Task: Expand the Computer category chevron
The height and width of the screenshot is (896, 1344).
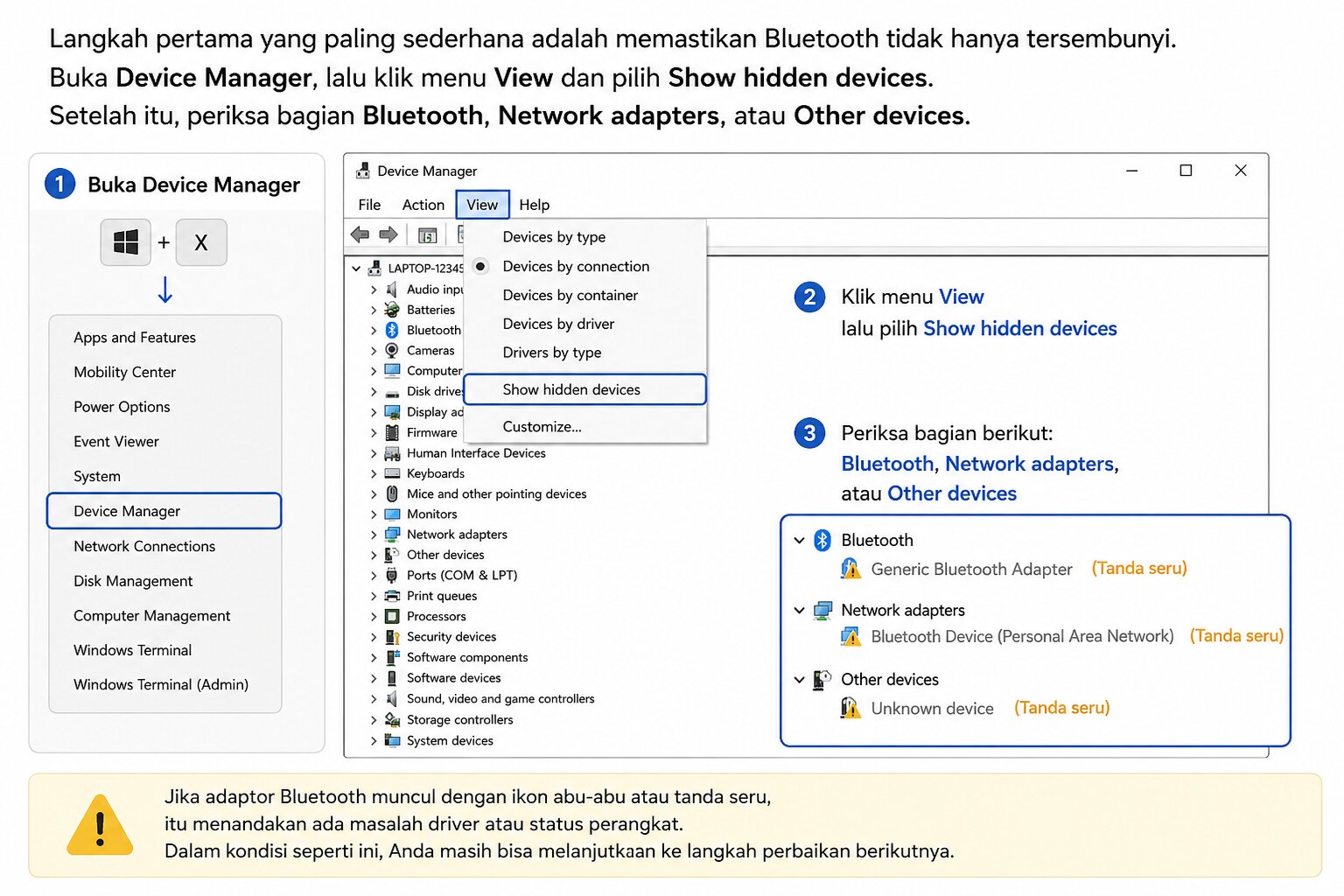Action: [x=374, y=371]
